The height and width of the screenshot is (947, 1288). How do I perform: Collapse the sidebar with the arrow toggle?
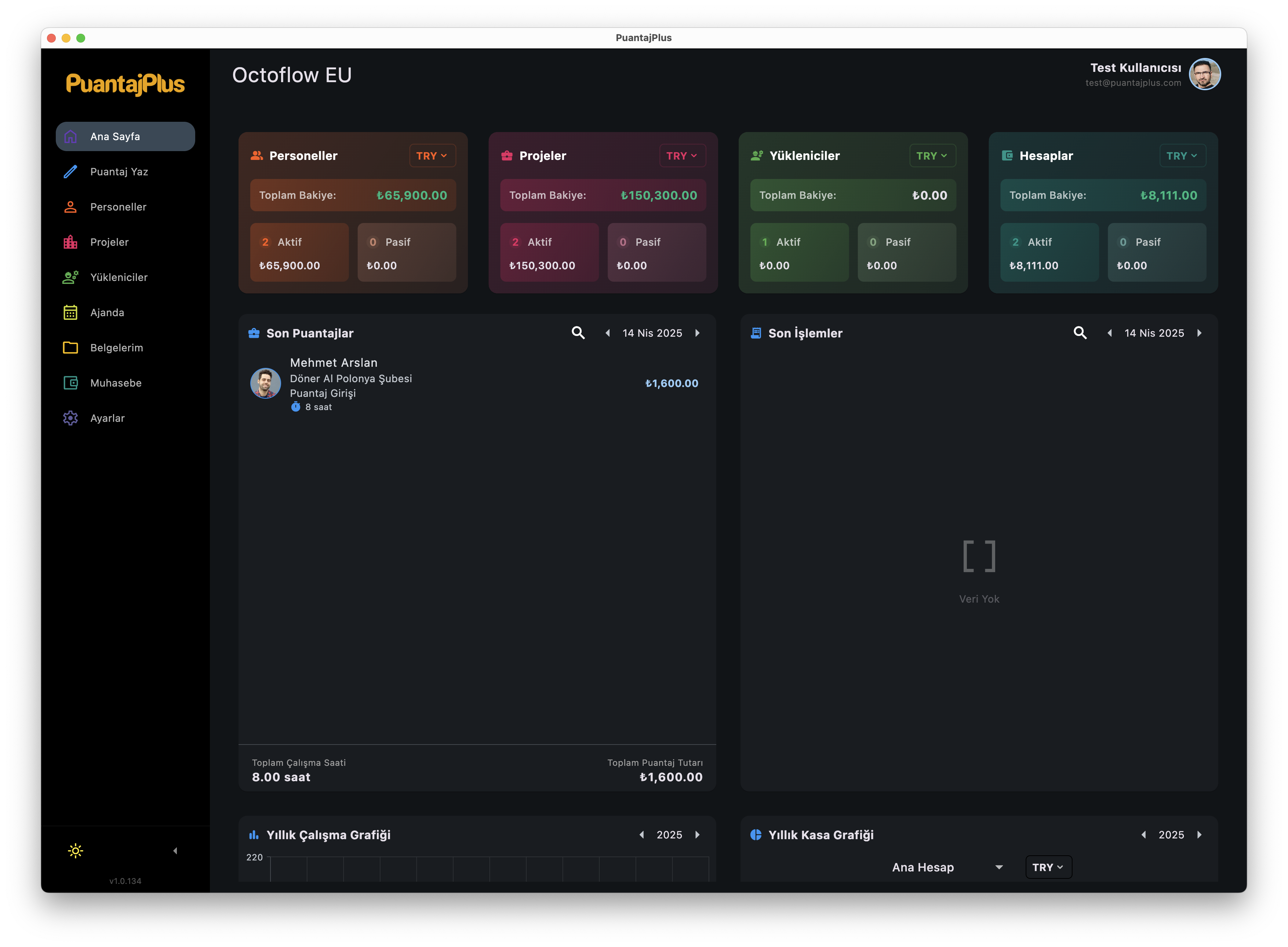point(175,851)
